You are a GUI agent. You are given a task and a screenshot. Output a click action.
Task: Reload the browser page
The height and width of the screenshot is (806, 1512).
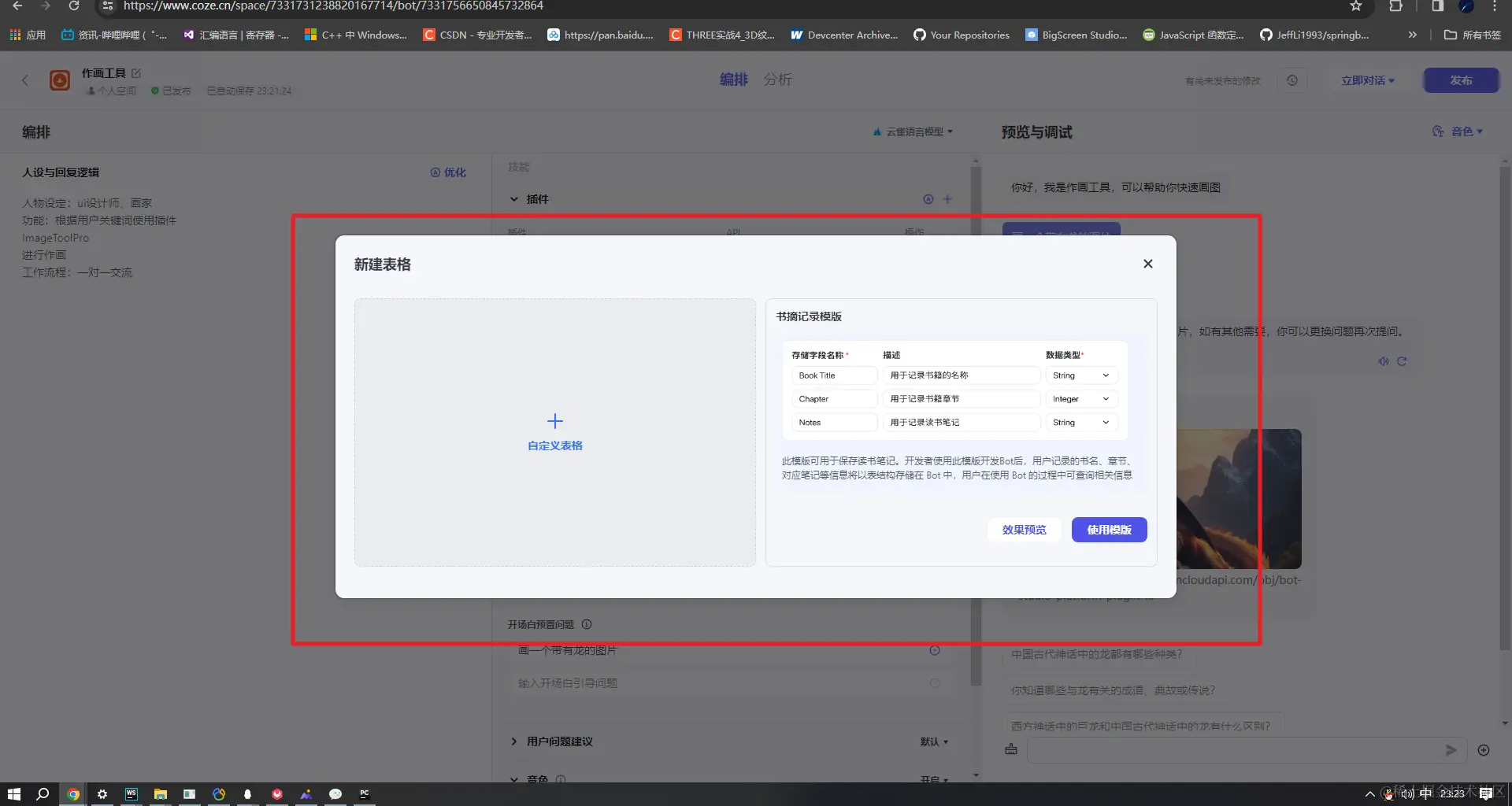(74, 6)
